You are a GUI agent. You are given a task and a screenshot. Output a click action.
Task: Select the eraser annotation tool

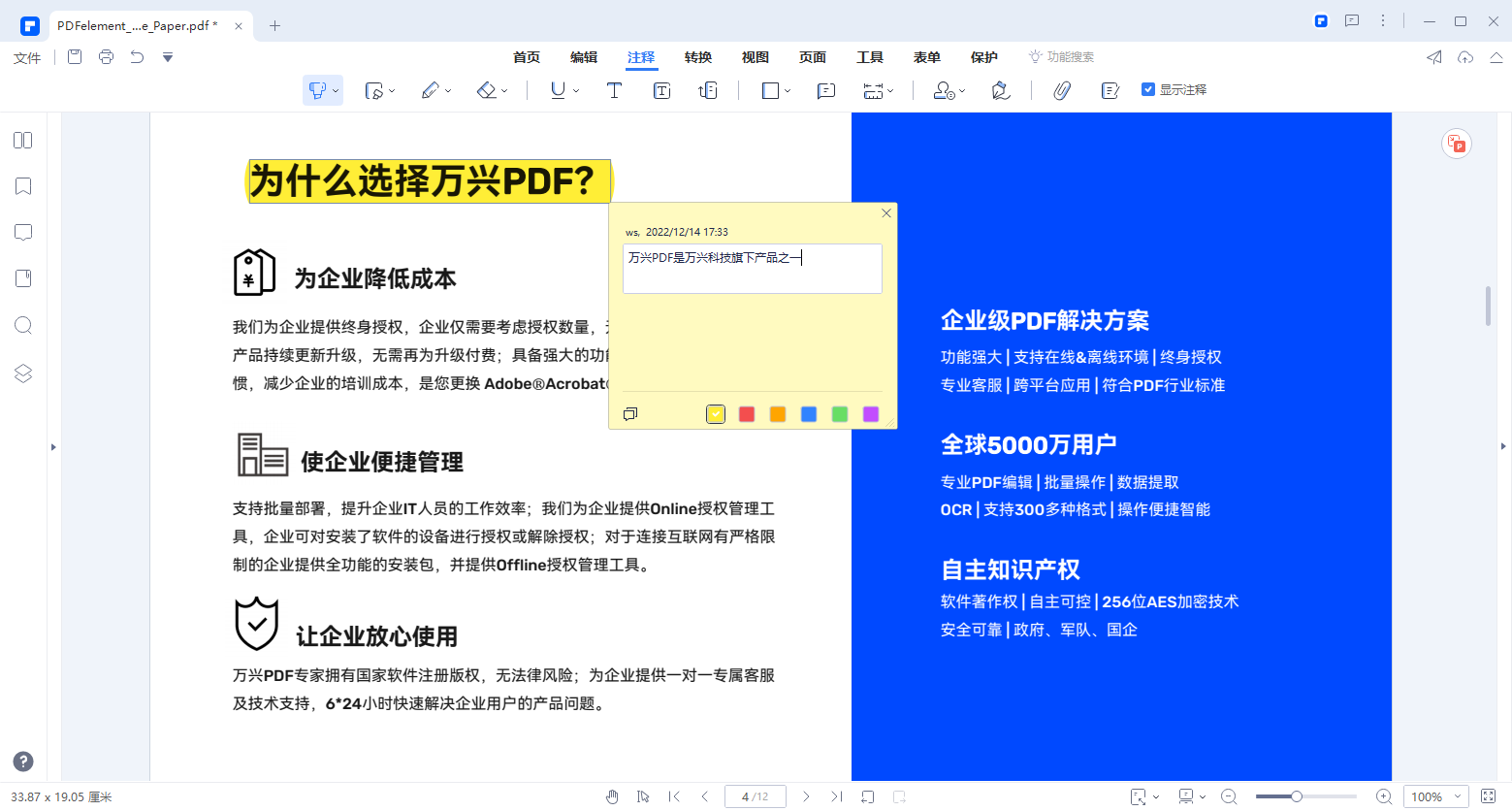485,89
